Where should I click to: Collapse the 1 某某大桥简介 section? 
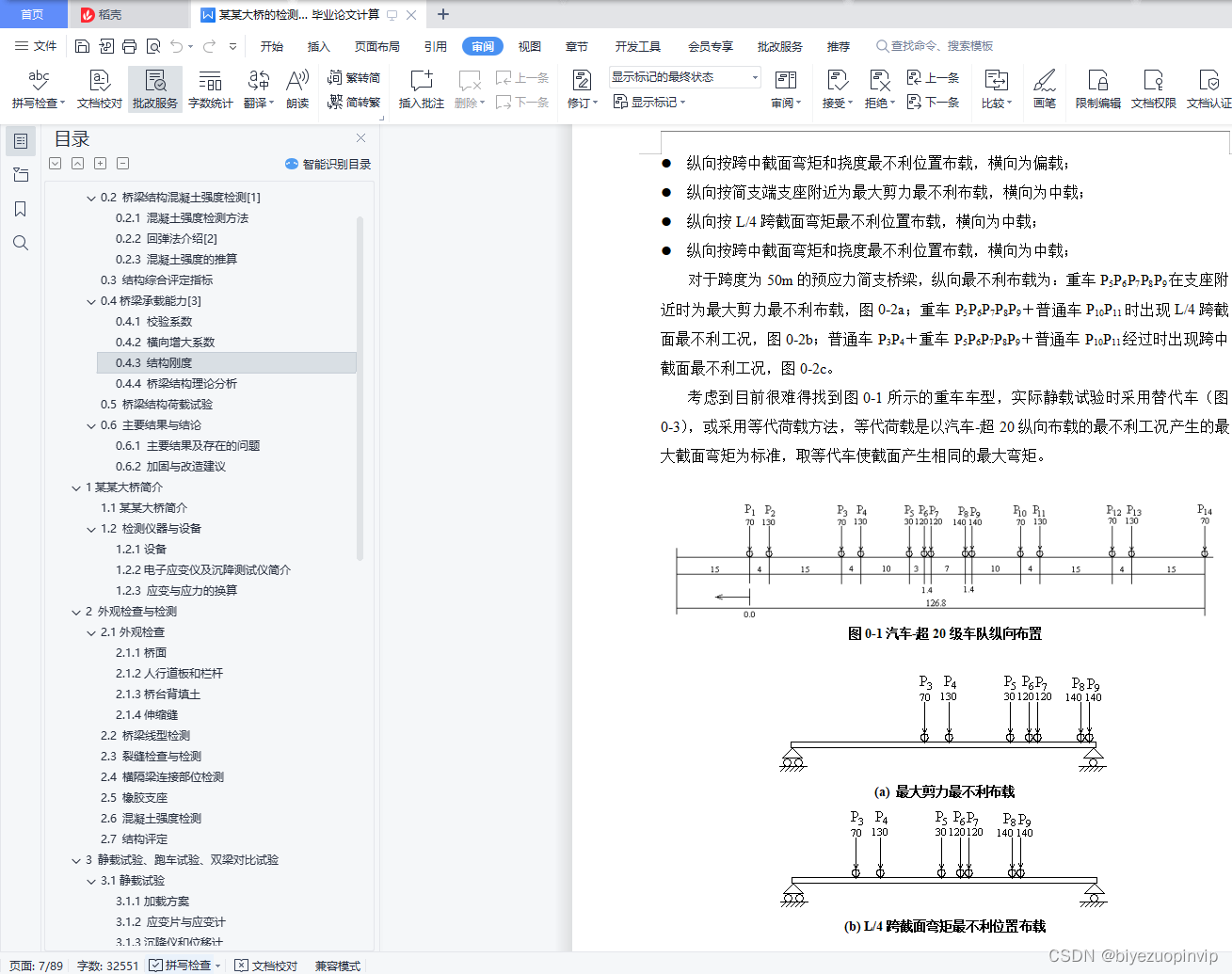point(76,487)
